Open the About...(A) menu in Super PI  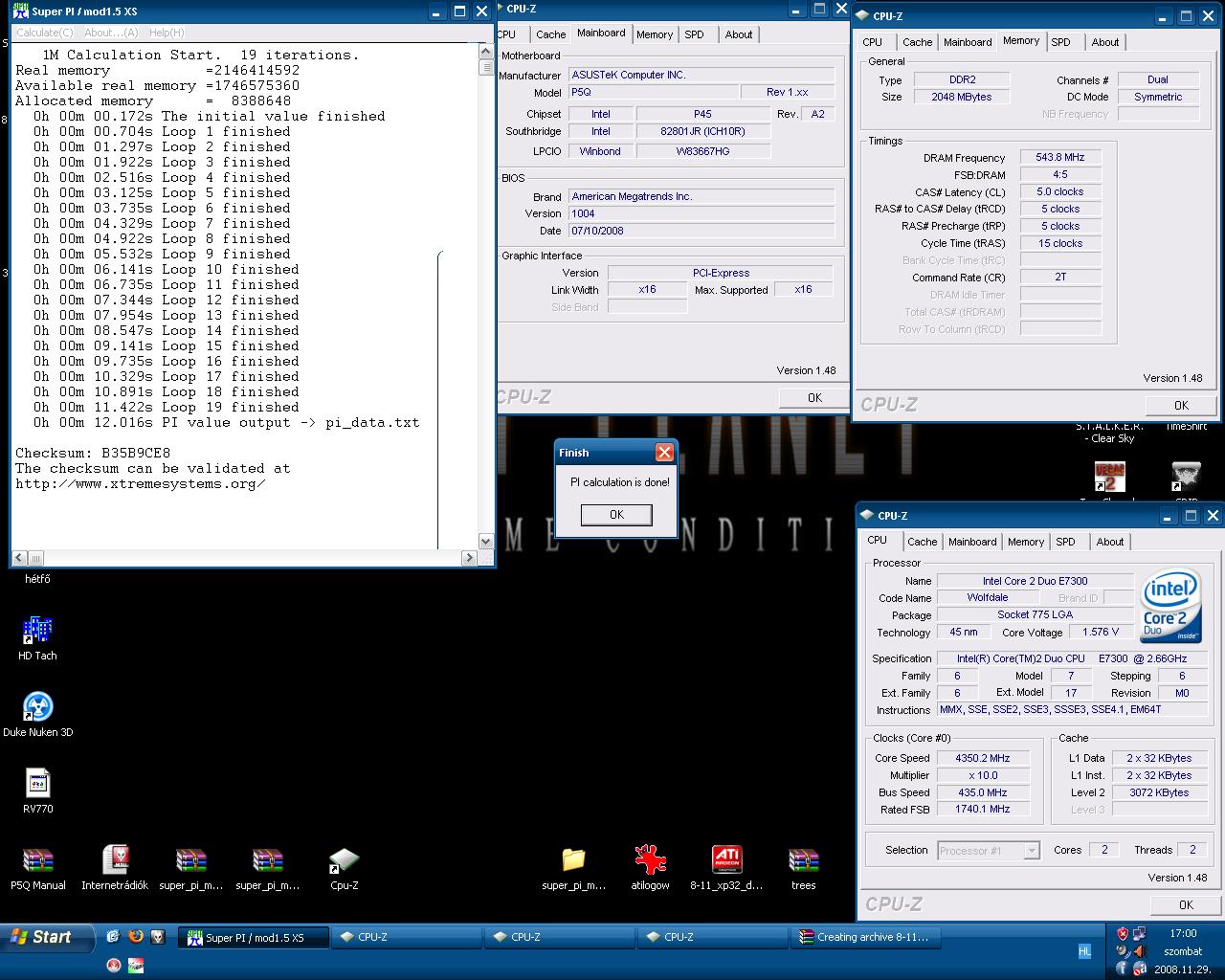[x=111, y=33]
